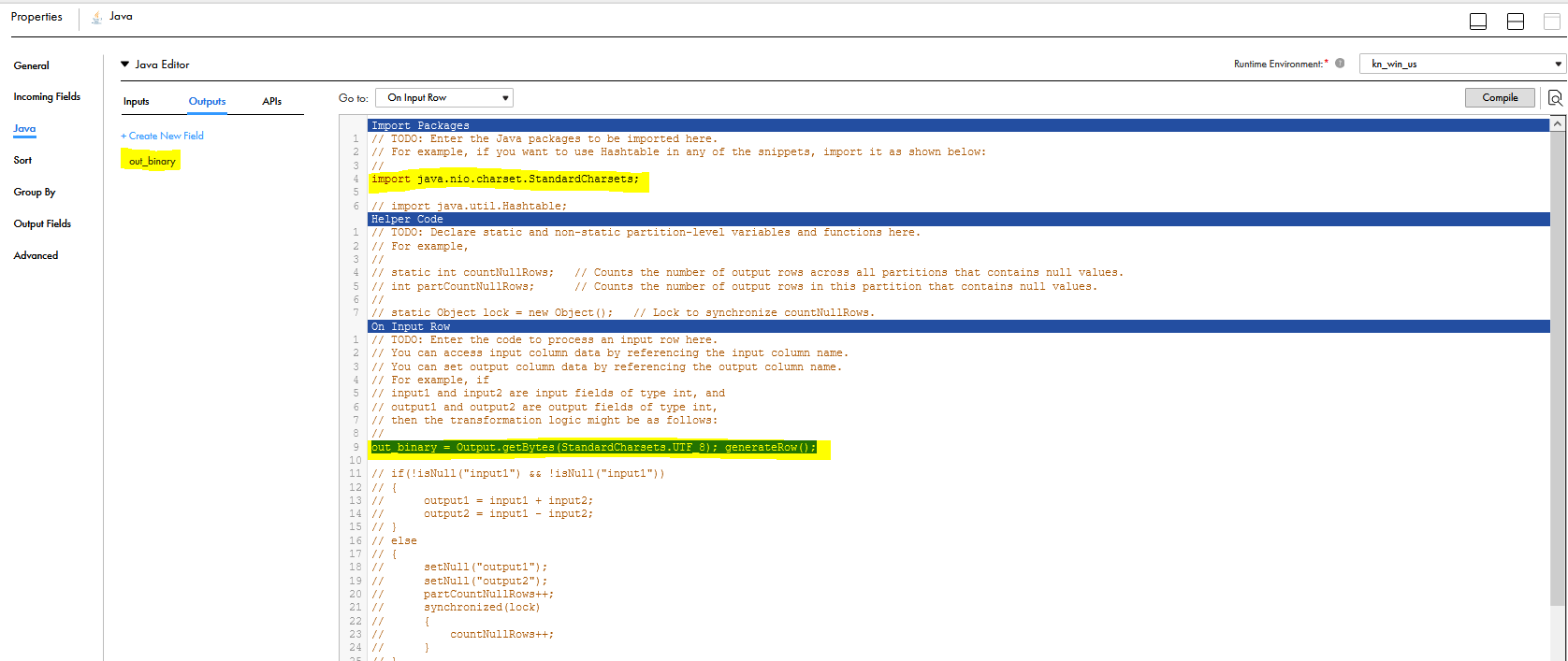Open the Output Fields section
1568x661 pixels.
coord(42,223)
